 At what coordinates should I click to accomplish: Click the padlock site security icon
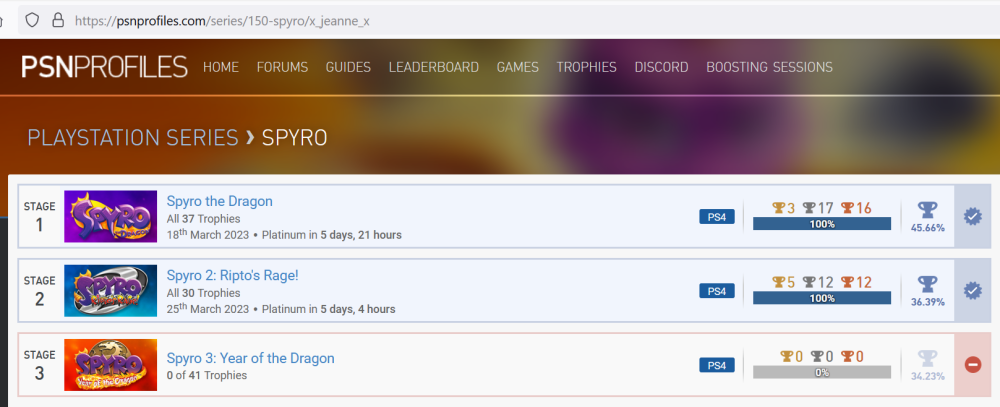[57, 19]
